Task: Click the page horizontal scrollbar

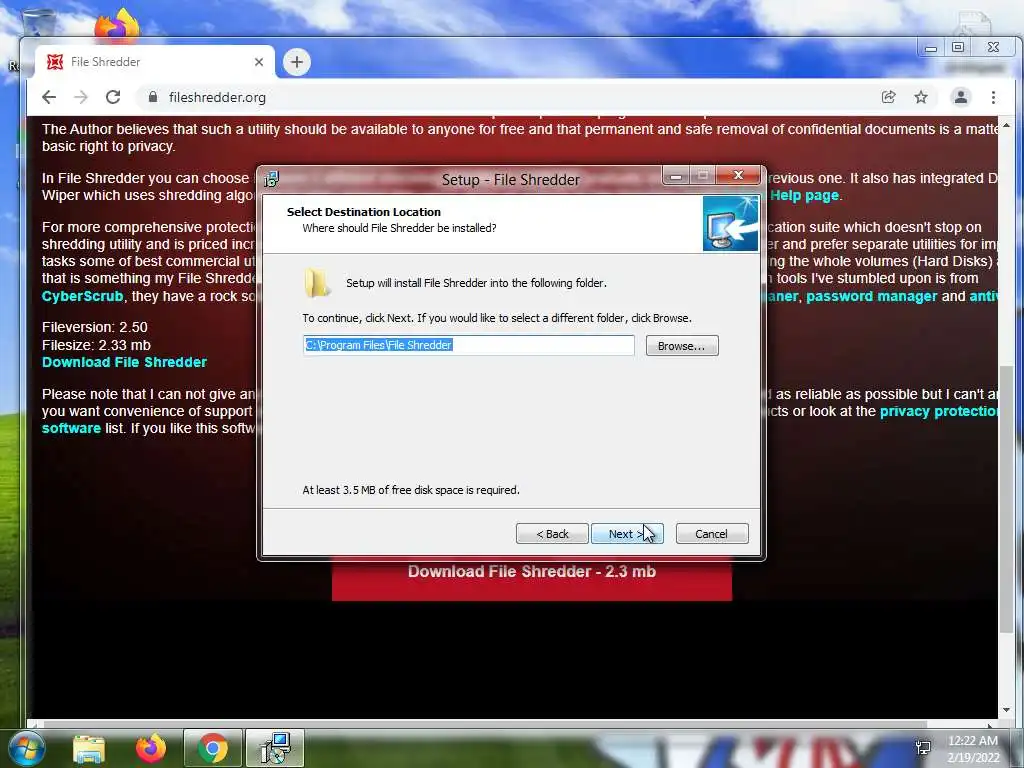Action: (x=485, y=724)
